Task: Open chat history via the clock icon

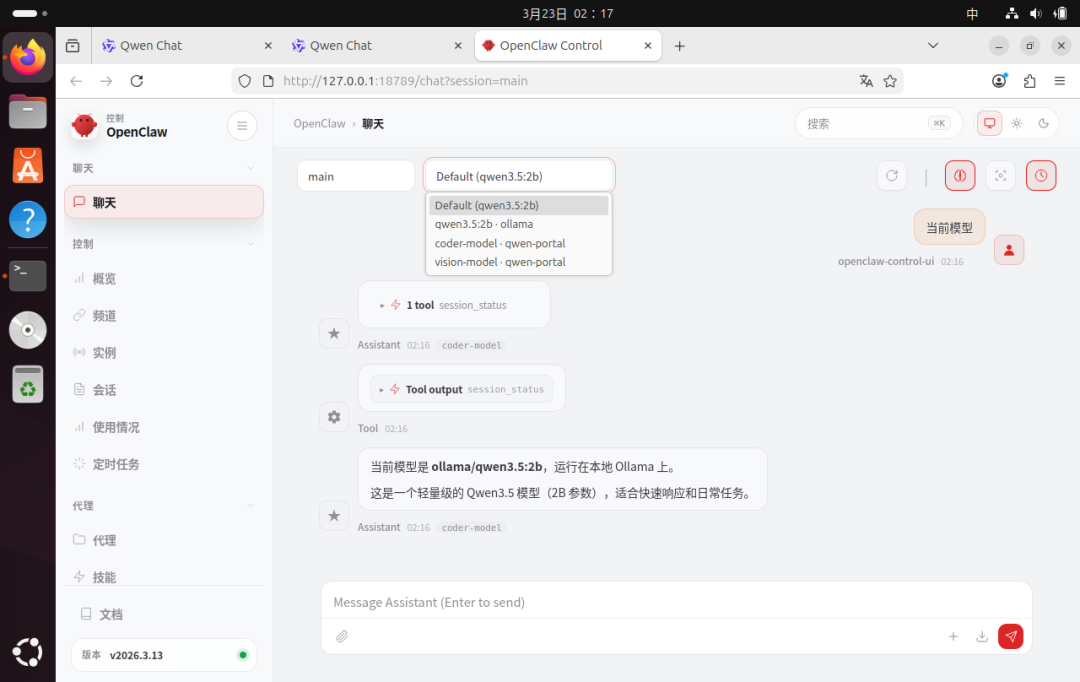Action: (1041, 175)
